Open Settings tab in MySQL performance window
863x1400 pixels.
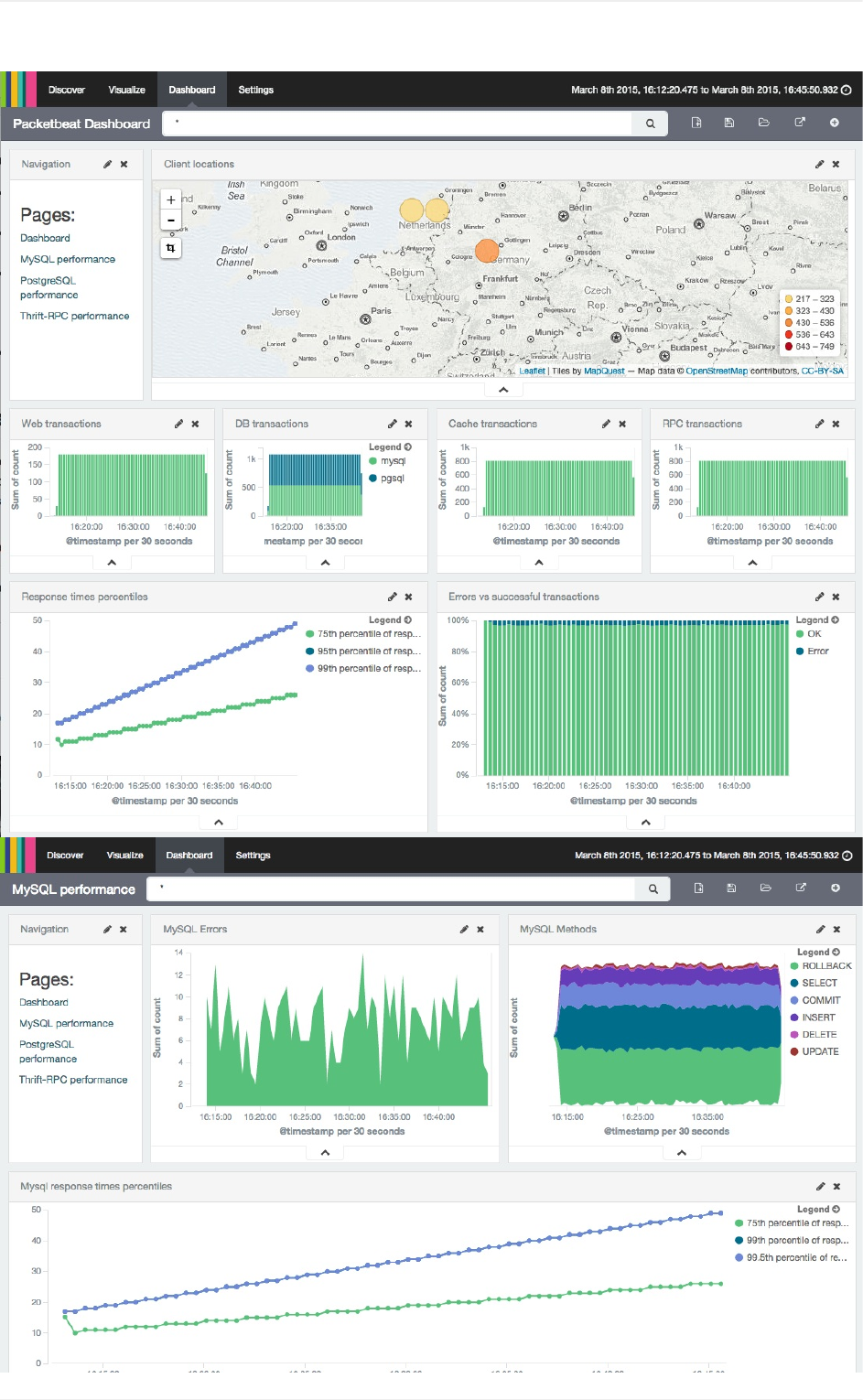tap(254, 856)
